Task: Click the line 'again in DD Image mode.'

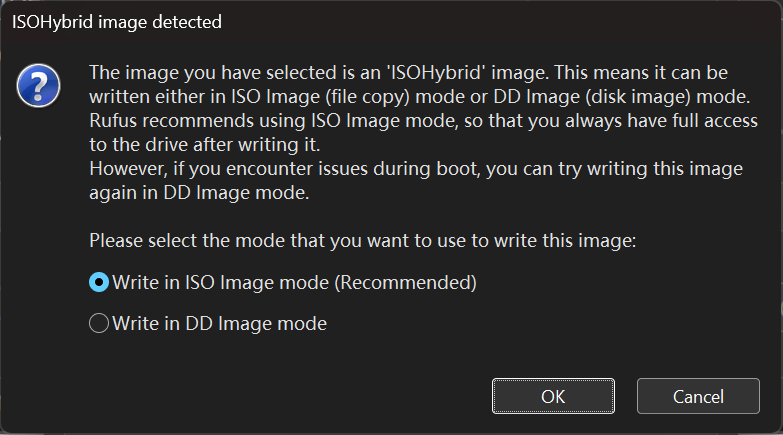Action: pos(199,193)
